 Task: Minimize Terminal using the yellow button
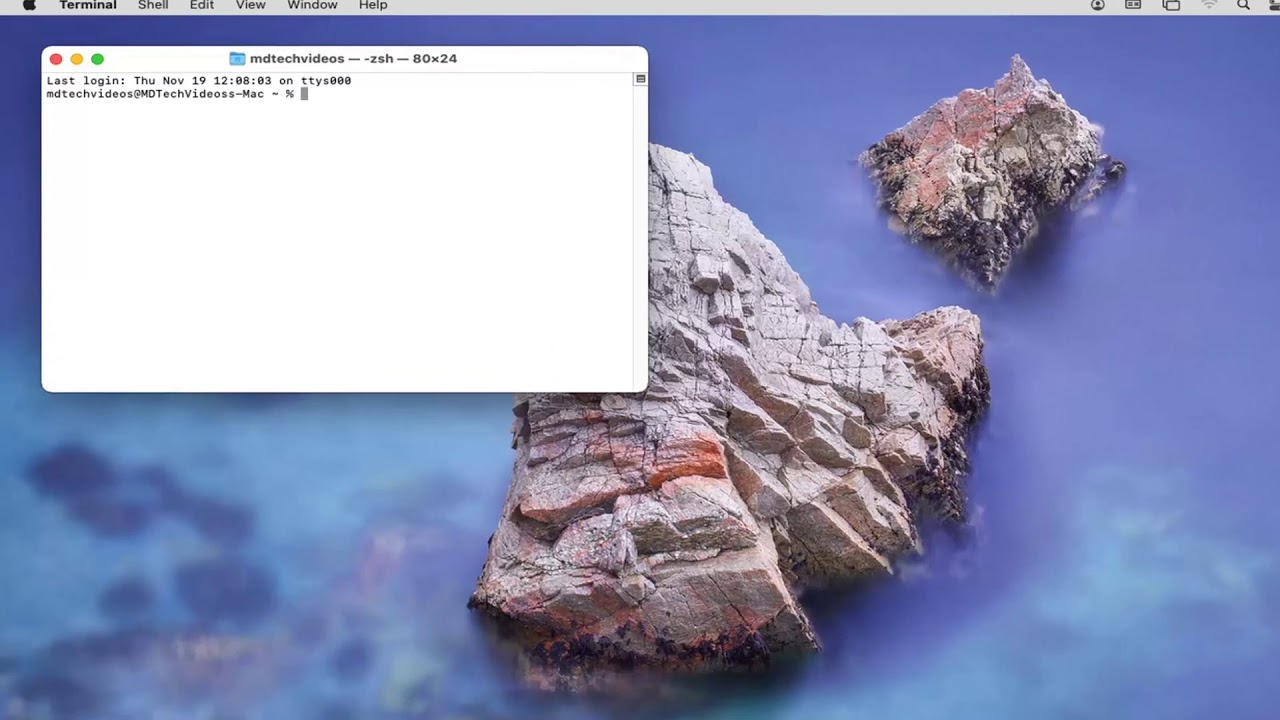pos(77,59)
